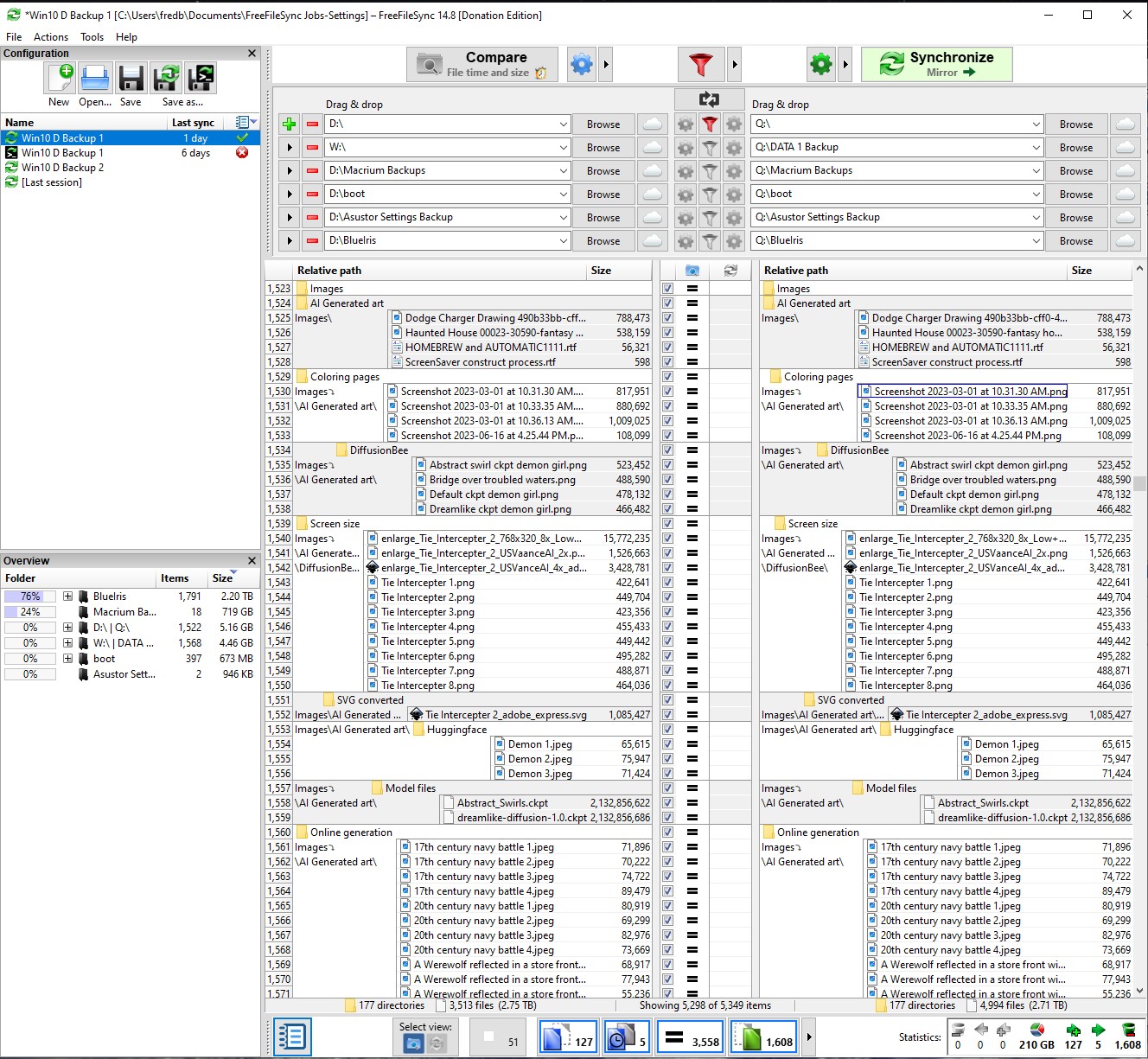Remove the W:\ folder pair
The width and height of the screenshot is (1148, 1059).
point(312,148)
